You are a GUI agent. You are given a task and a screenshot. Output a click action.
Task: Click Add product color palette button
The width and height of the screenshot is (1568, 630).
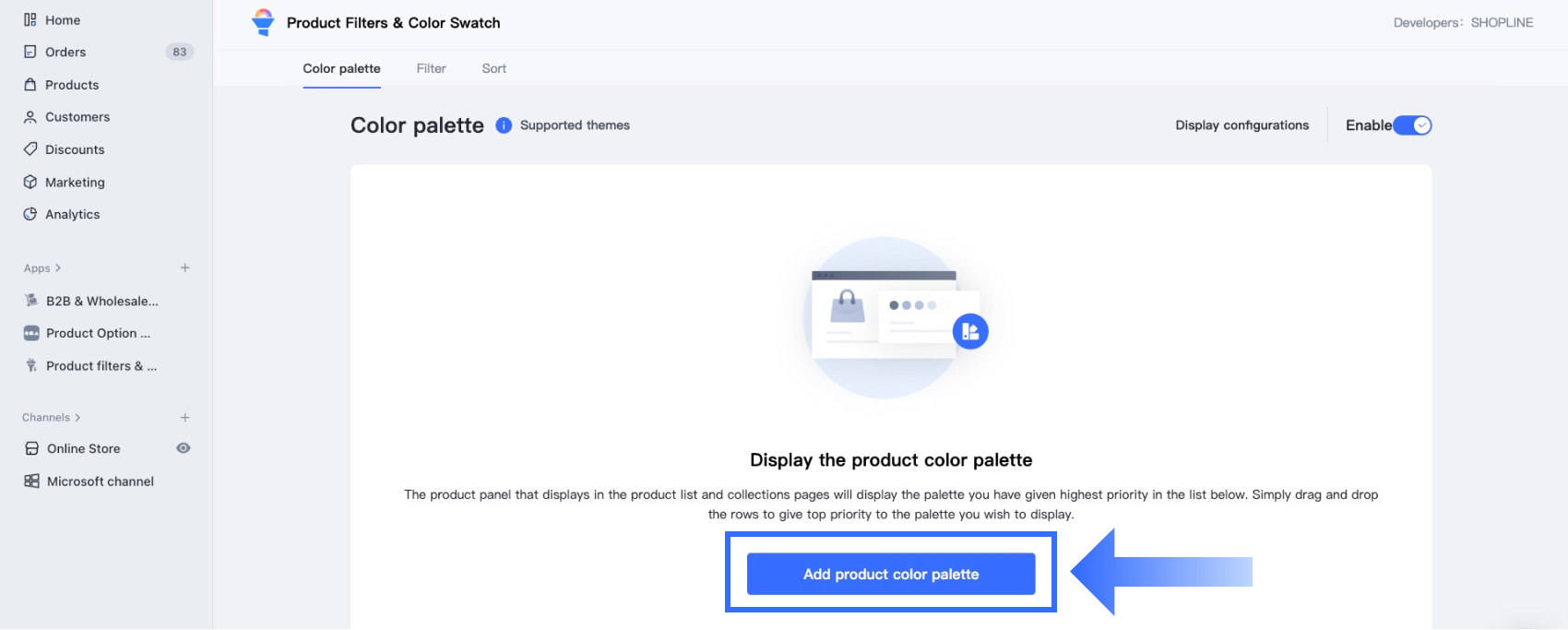click(890, 574)
